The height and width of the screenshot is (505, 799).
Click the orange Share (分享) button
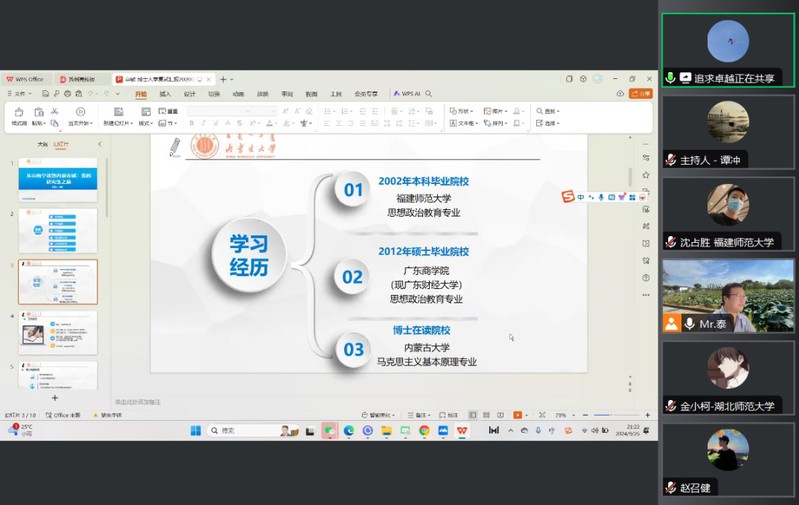click(x=641, y=94)
